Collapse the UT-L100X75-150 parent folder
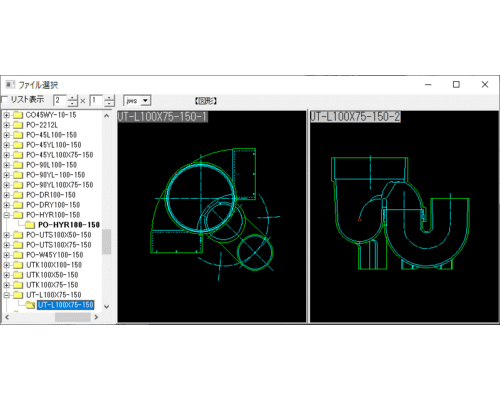 point(6,295)
